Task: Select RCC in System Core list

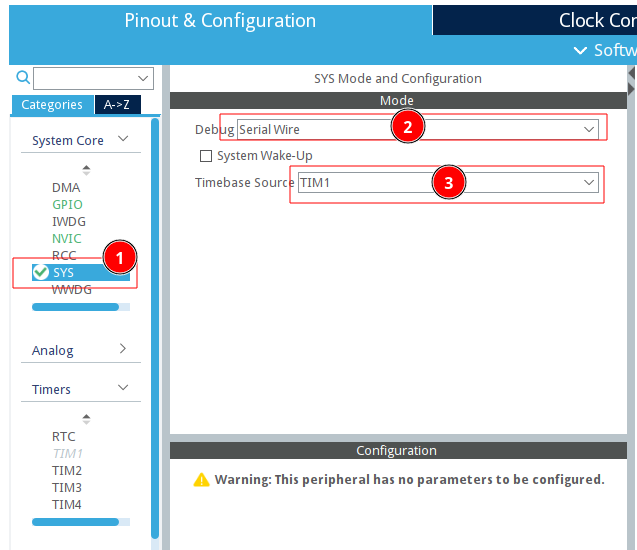Action: 64,256
